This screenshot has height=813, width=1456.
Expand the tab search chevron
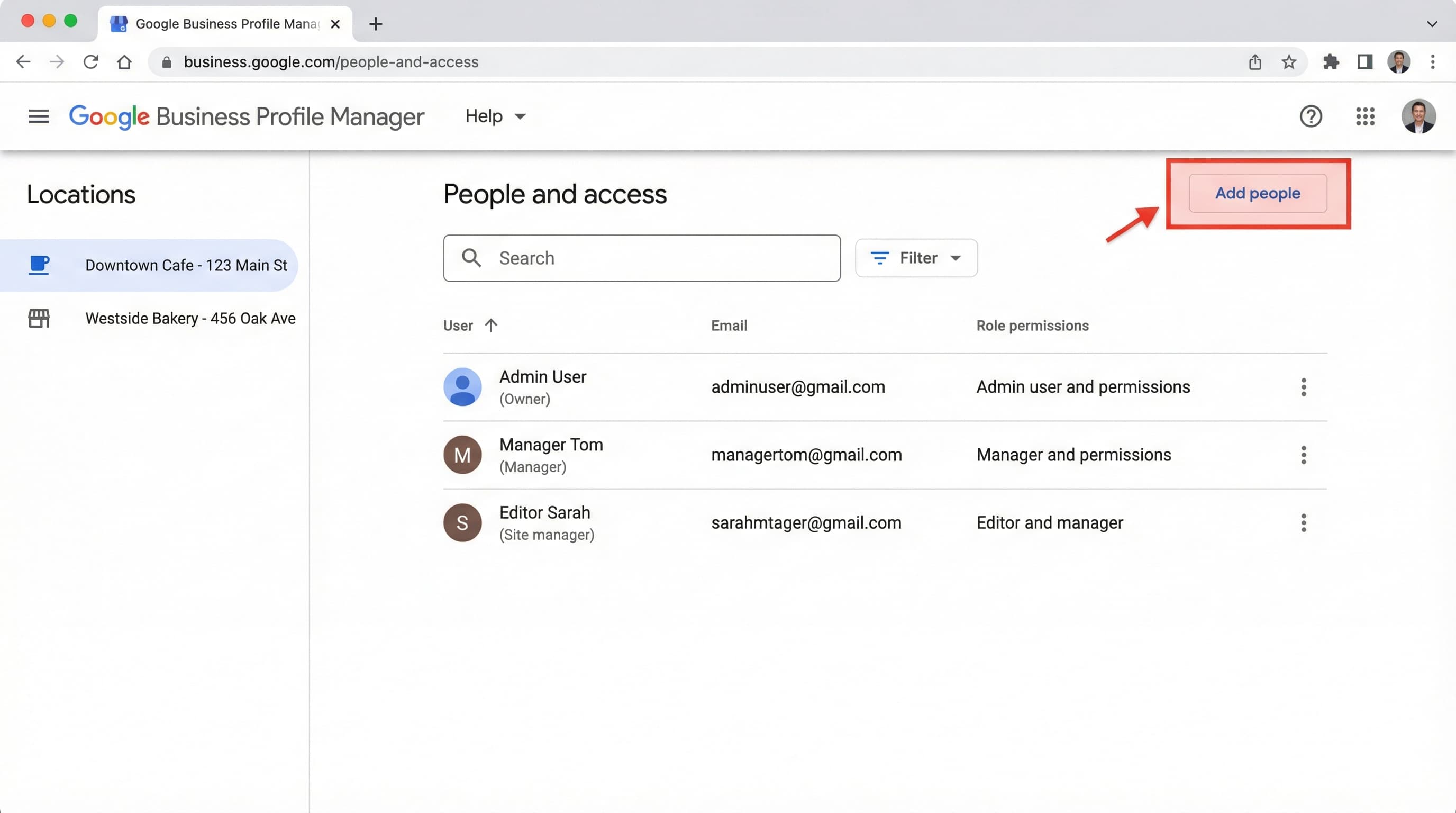click(1432, 24)
